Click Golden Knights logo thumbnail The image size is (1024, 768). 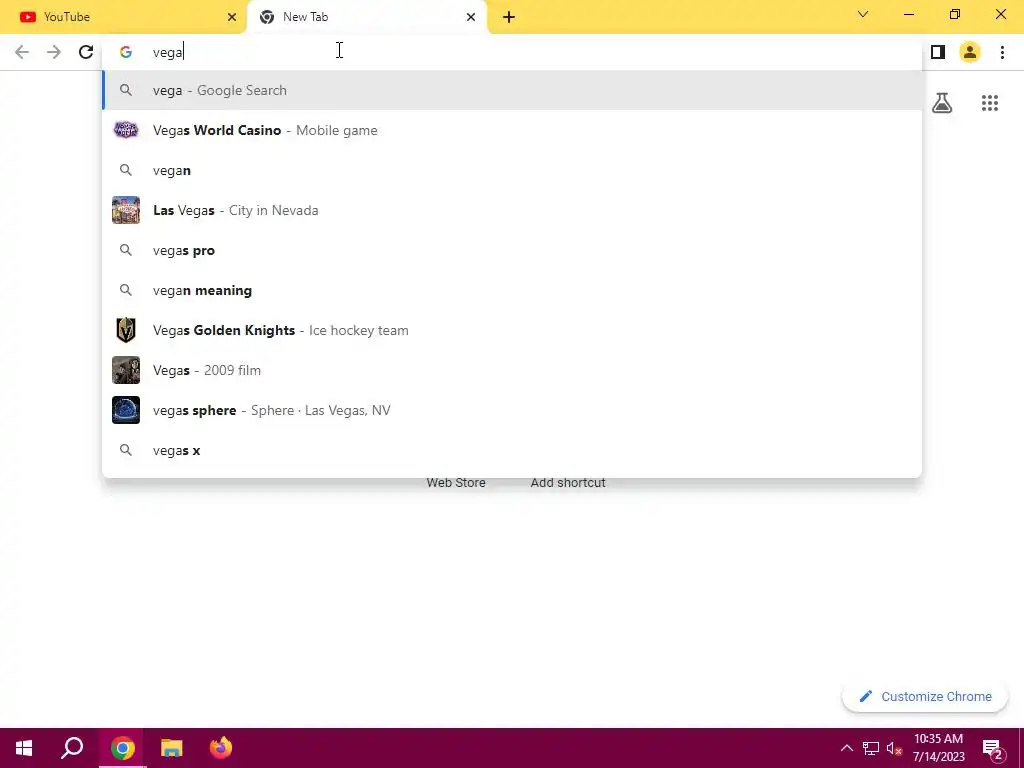coord(126,330)
